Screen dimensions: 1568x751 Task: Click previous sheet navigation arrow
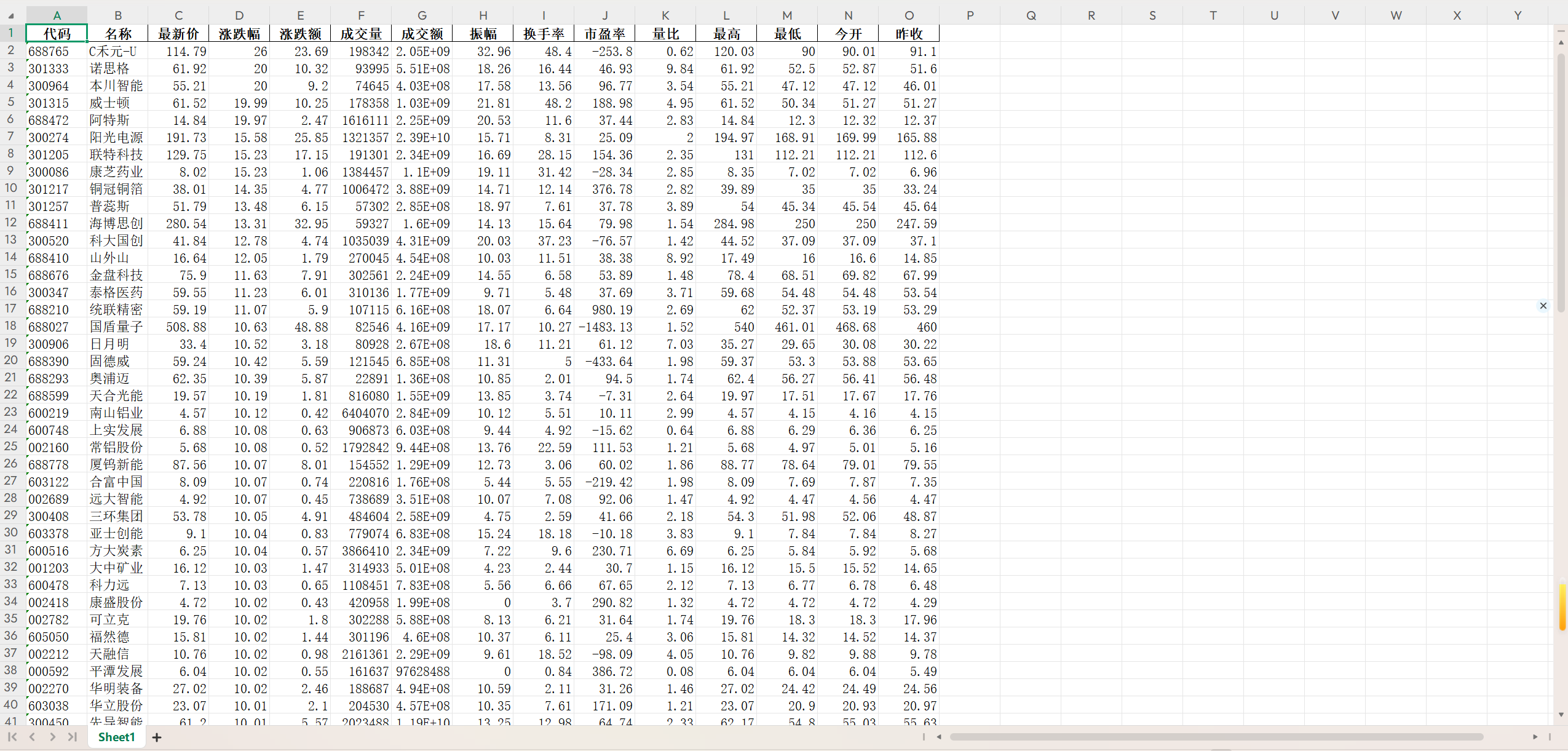click(x=33, y=737)
